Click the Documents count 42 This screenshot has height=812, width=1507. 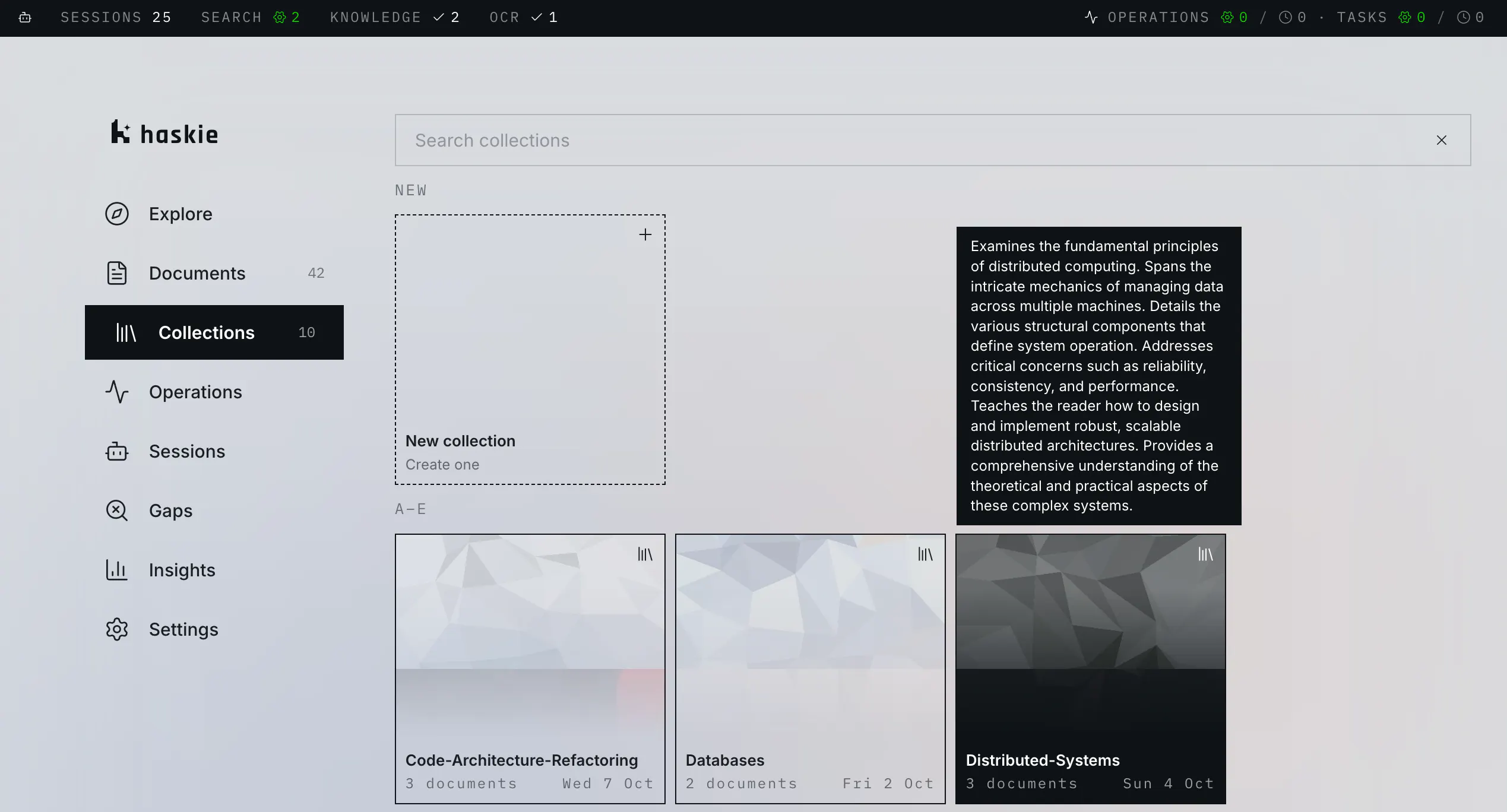click(316, 273)
